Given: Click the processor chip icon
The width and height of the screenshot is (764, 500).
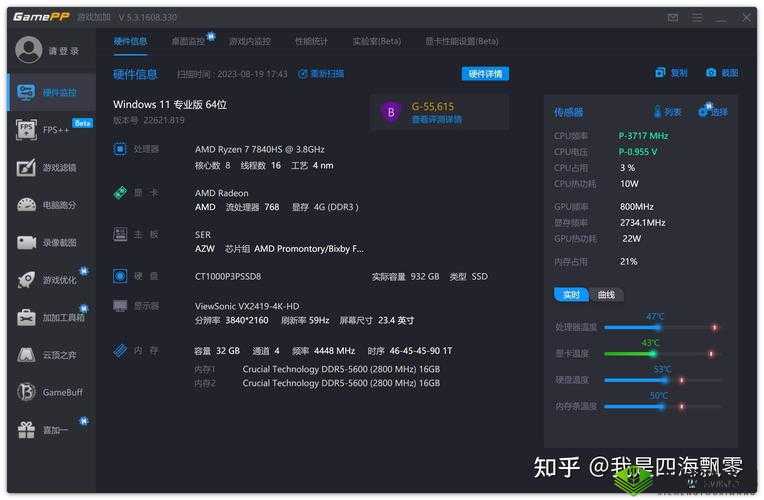Looking at the screenshot, I should click(x=120, y=149).
